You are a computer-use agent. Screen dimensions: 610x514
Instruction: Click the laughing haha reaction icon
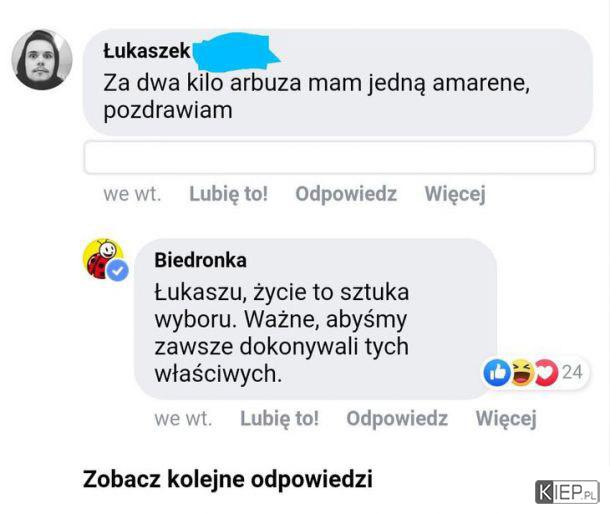point(522,372)
